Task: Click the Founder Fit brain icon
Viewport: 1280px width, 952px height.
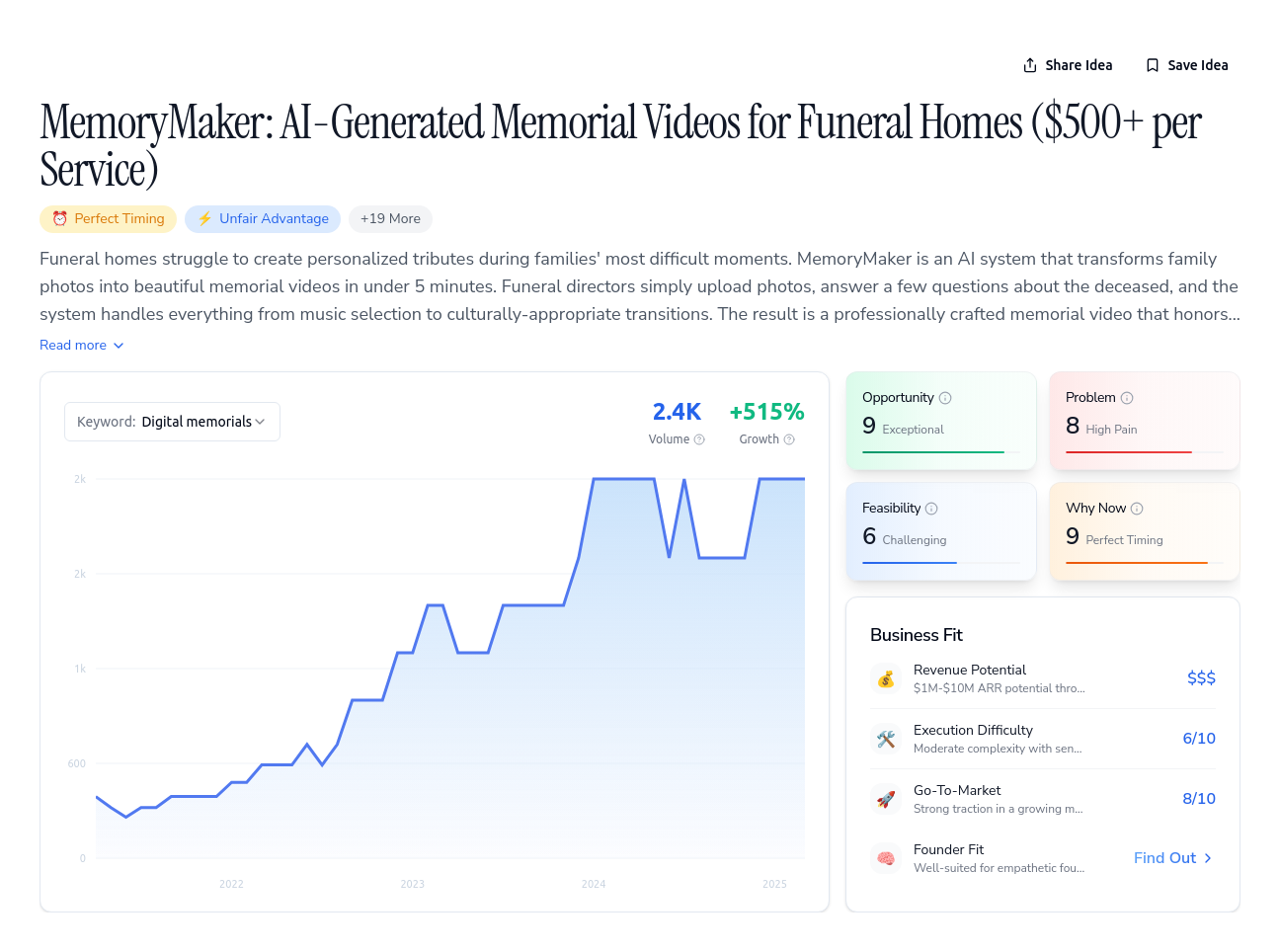Action: [886, 858]
